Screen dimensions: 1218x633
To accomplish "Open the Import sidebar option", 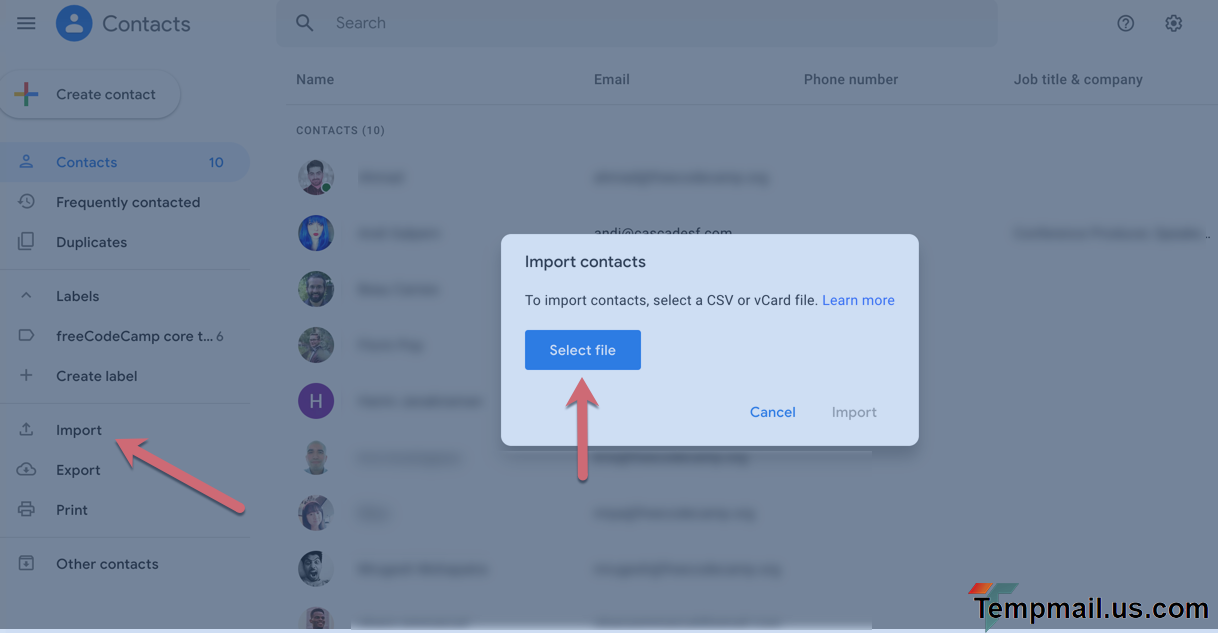I will pyautogui.click(x=79, y=430).
